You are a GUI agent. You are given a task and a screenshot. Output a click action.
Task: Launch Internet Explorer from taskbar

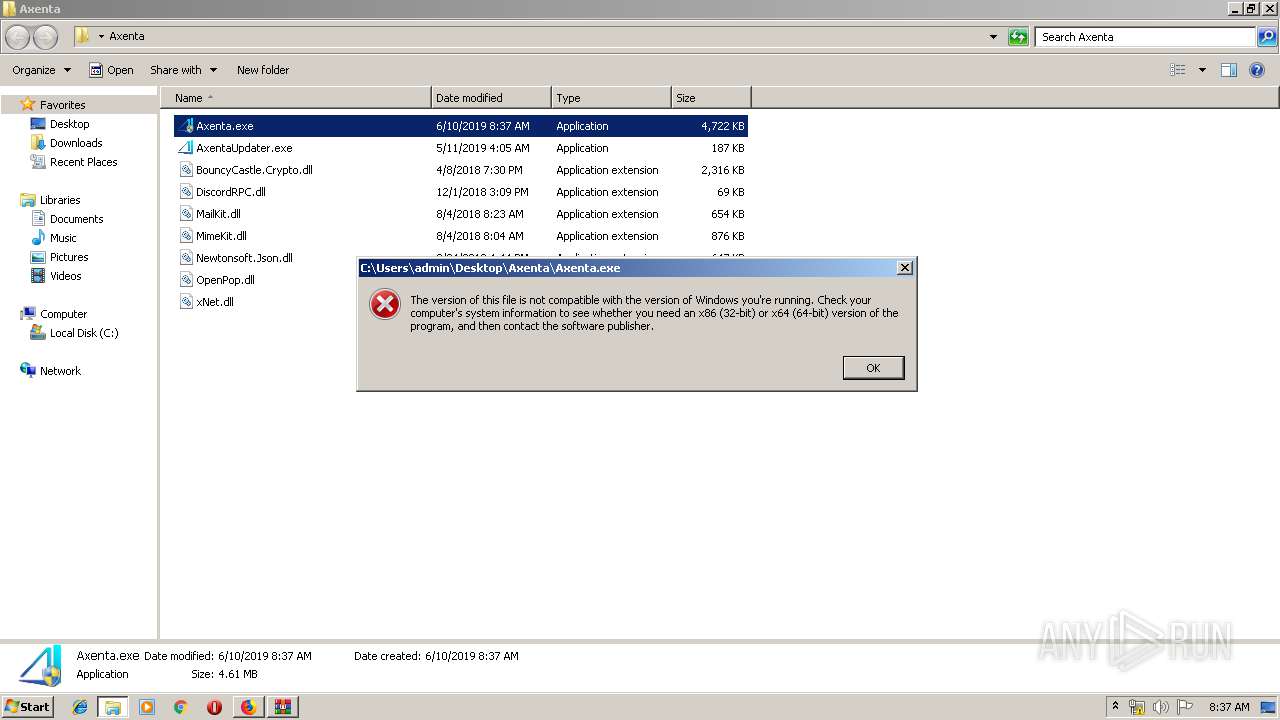(80, 707)
